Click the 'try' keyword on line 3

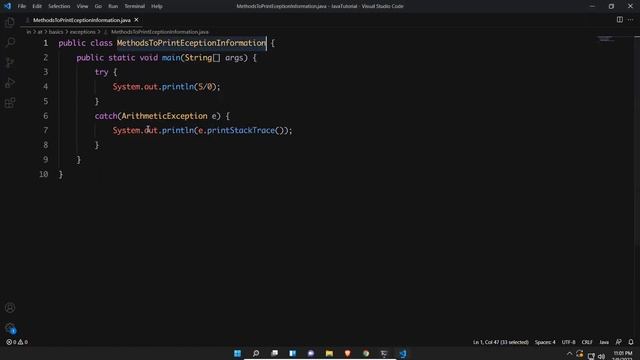tap(101, 72)
